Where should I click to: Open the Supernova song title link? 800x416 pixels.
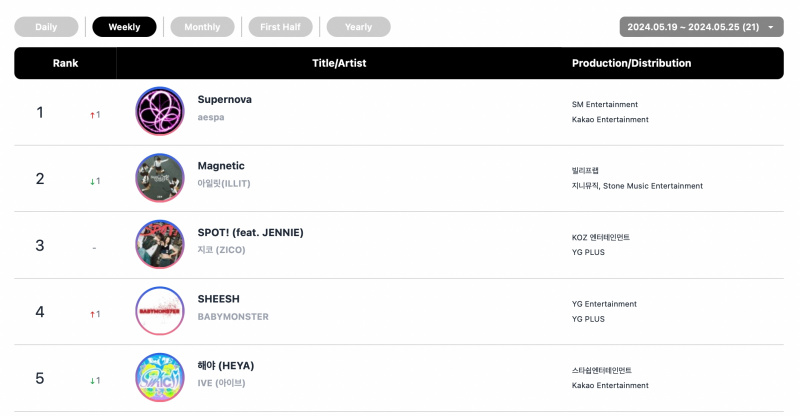pos(224,100)
